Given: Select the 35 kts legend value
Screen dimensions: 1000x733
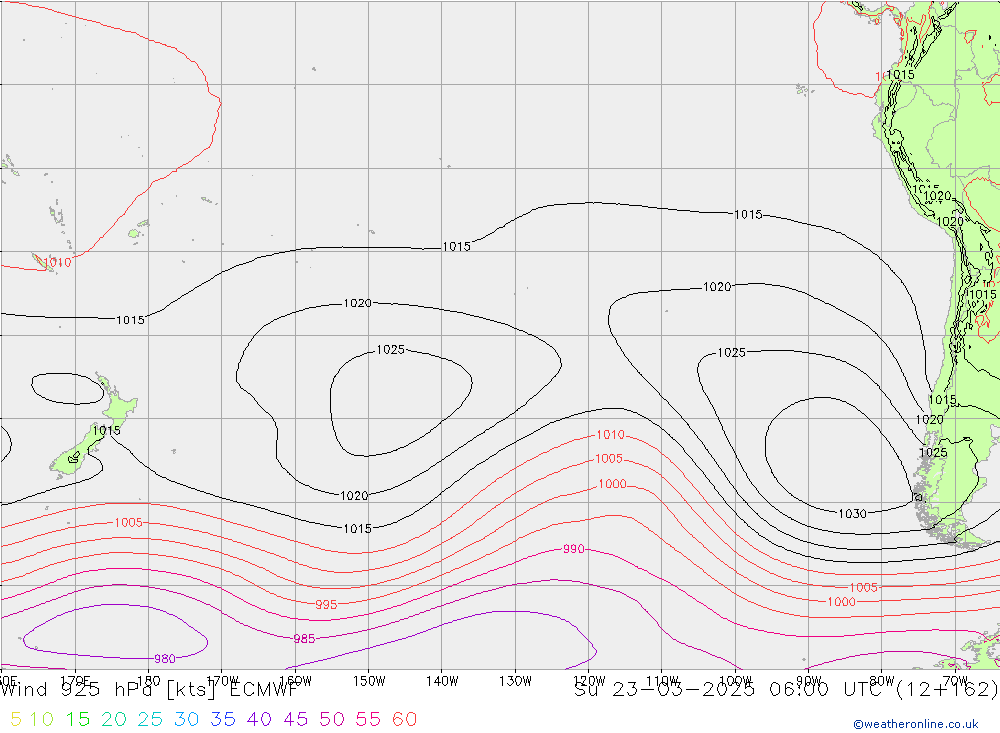Looking at the screenshot, I should (x=223, y=720).
